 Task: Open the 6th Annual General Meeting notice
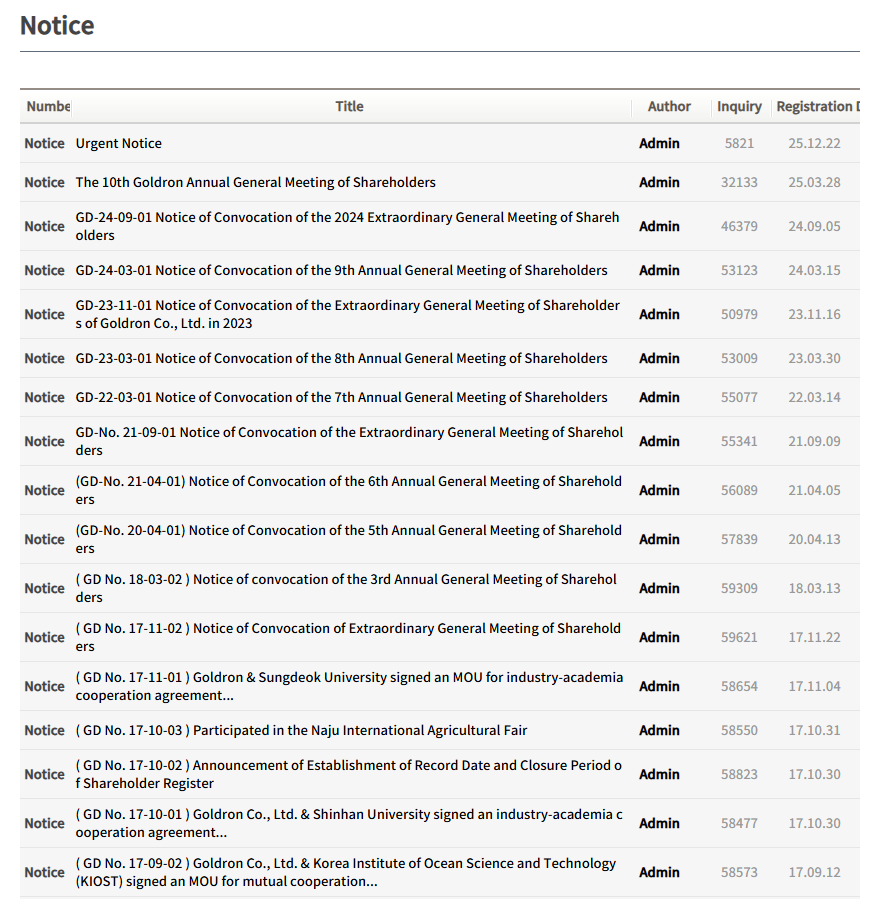348,490
